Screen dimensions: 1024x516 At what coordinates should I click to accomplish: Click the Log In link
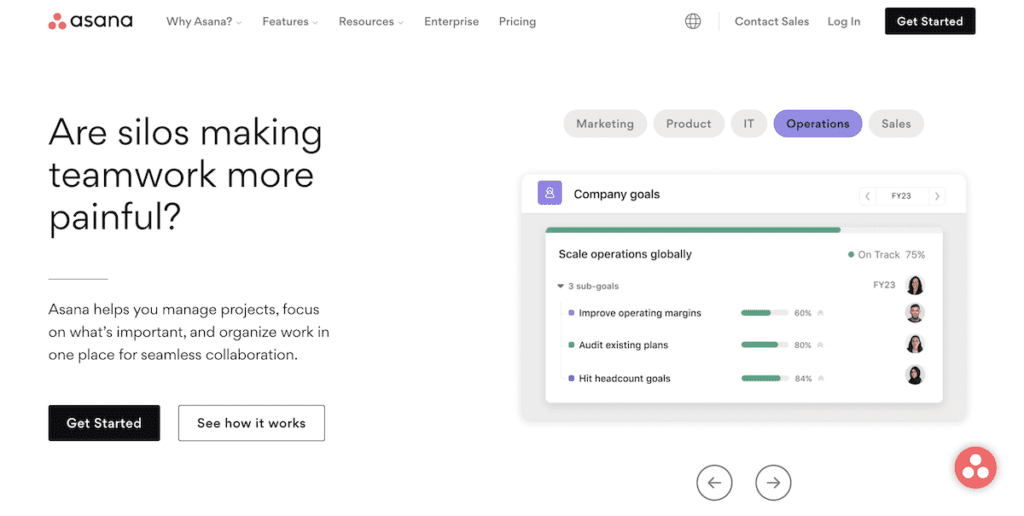coord(844,22)
